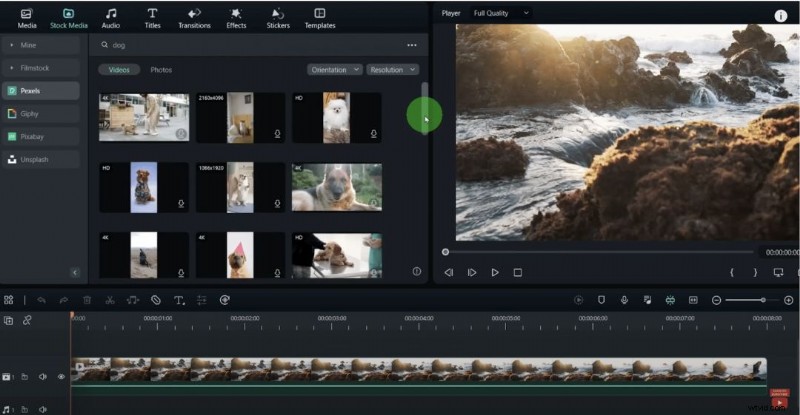Zoom in the timeline plus button

[788, 300]
